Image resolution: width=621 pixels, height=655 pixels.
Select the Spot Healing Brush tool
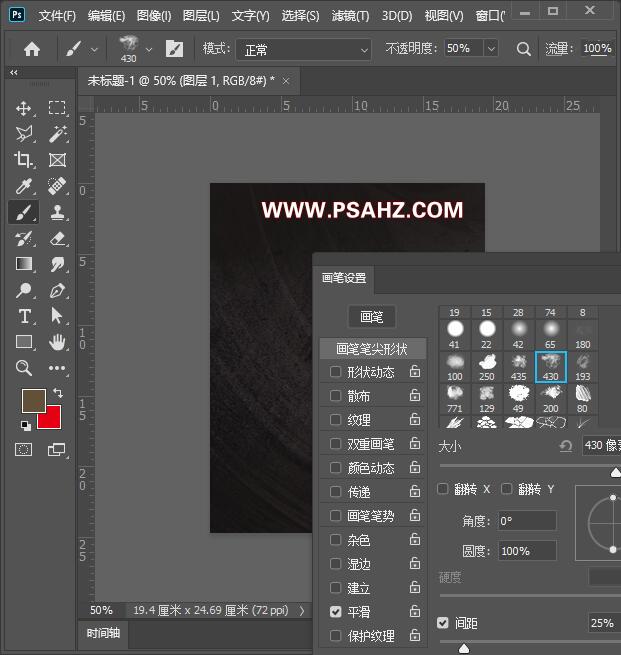[x=57, y=186]
